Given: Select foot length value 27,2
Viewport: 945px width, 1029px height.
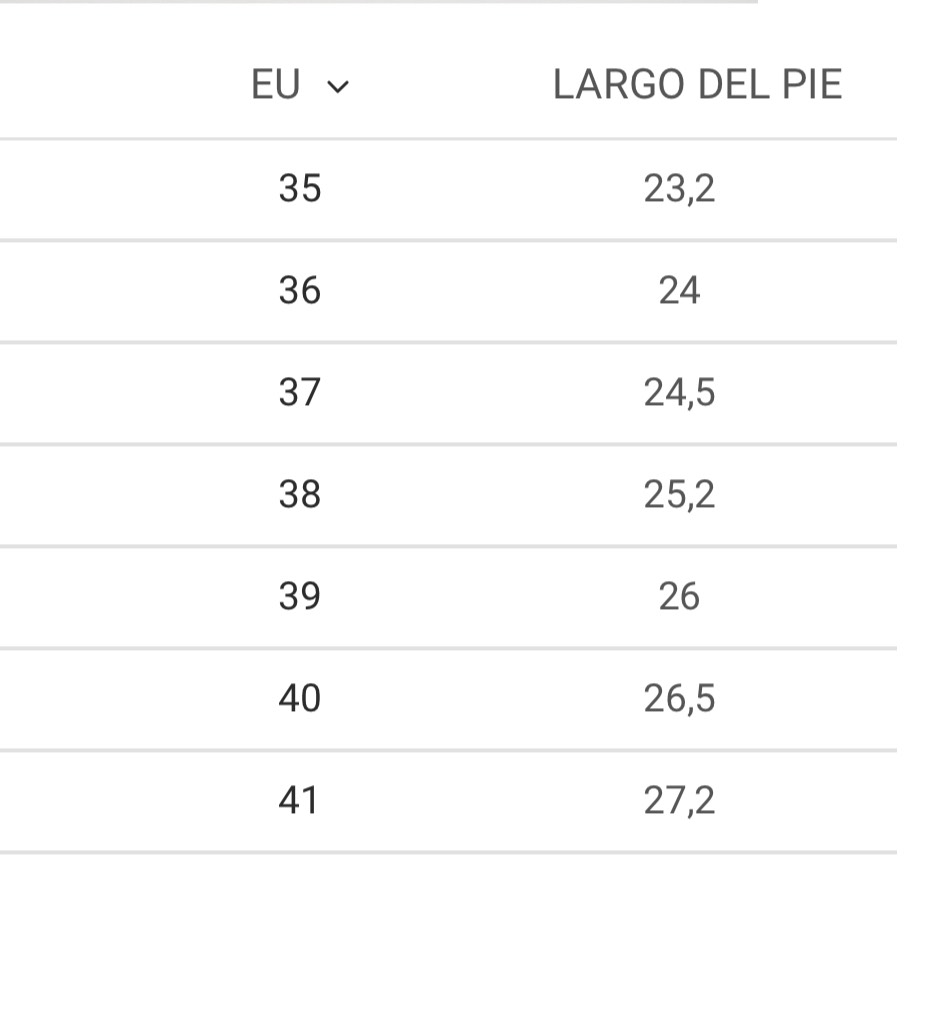Looking at the screenshot, I should [x=679, y=800].
